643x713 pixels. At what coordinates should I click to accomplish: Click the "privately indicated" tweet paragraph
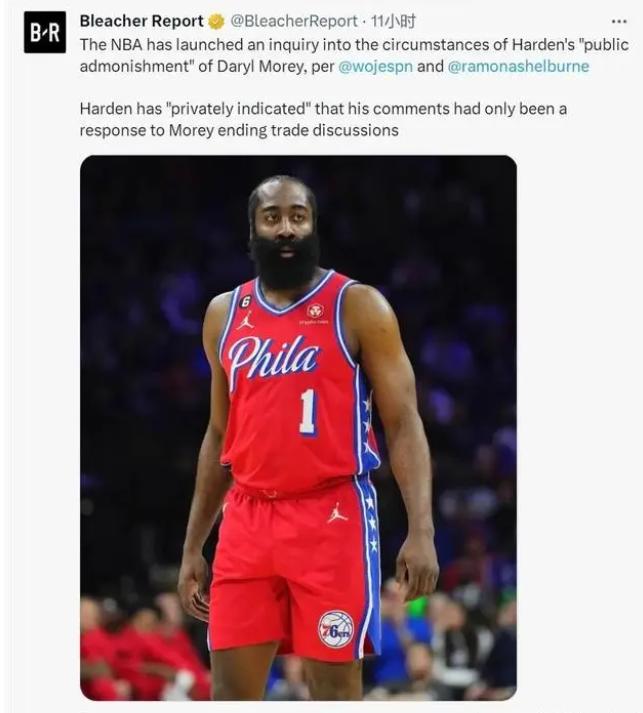click(323, 120)
